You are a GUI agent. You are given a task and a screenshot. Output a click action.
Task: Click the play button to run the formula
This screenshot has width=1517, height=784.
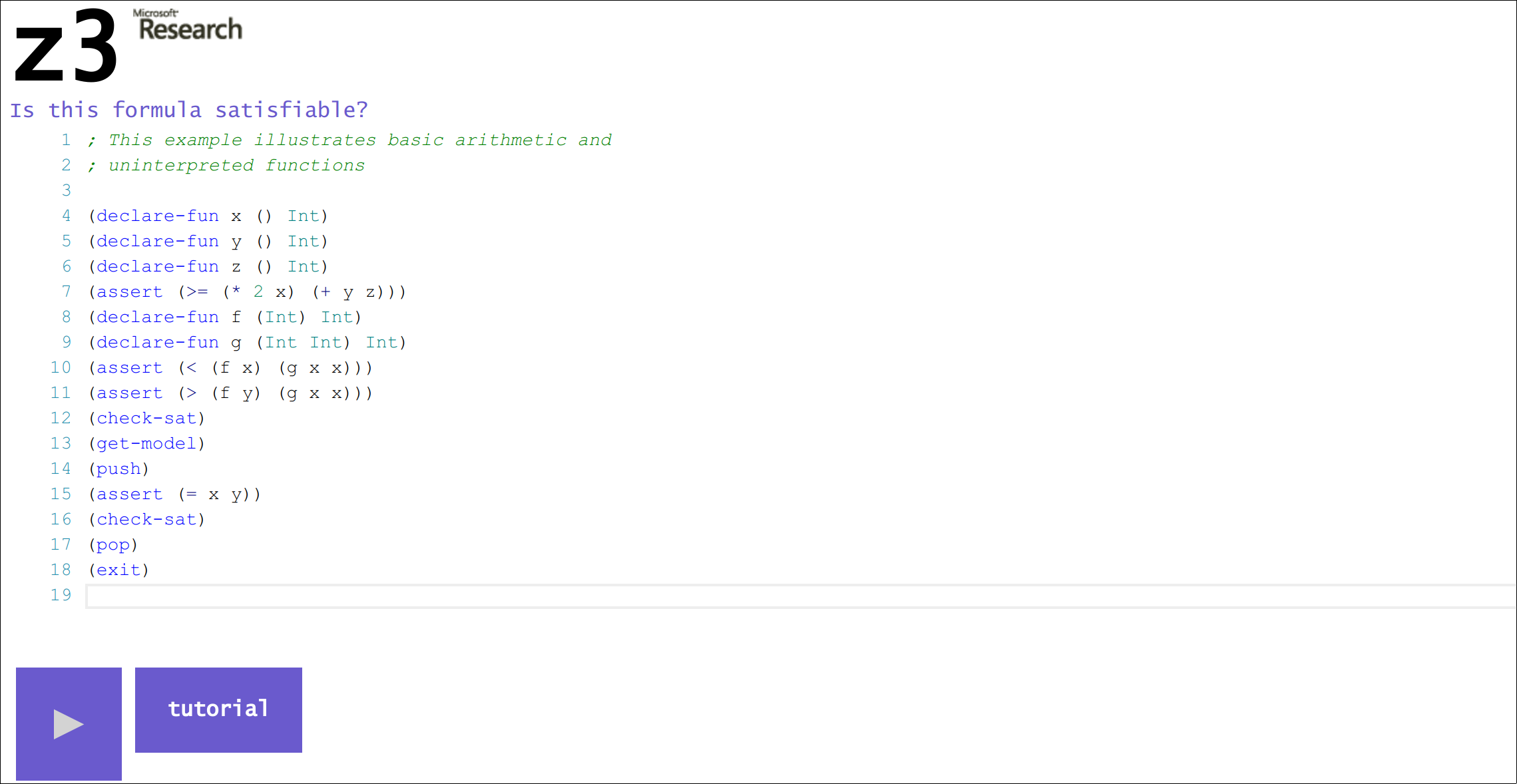(x=69, y=723)
